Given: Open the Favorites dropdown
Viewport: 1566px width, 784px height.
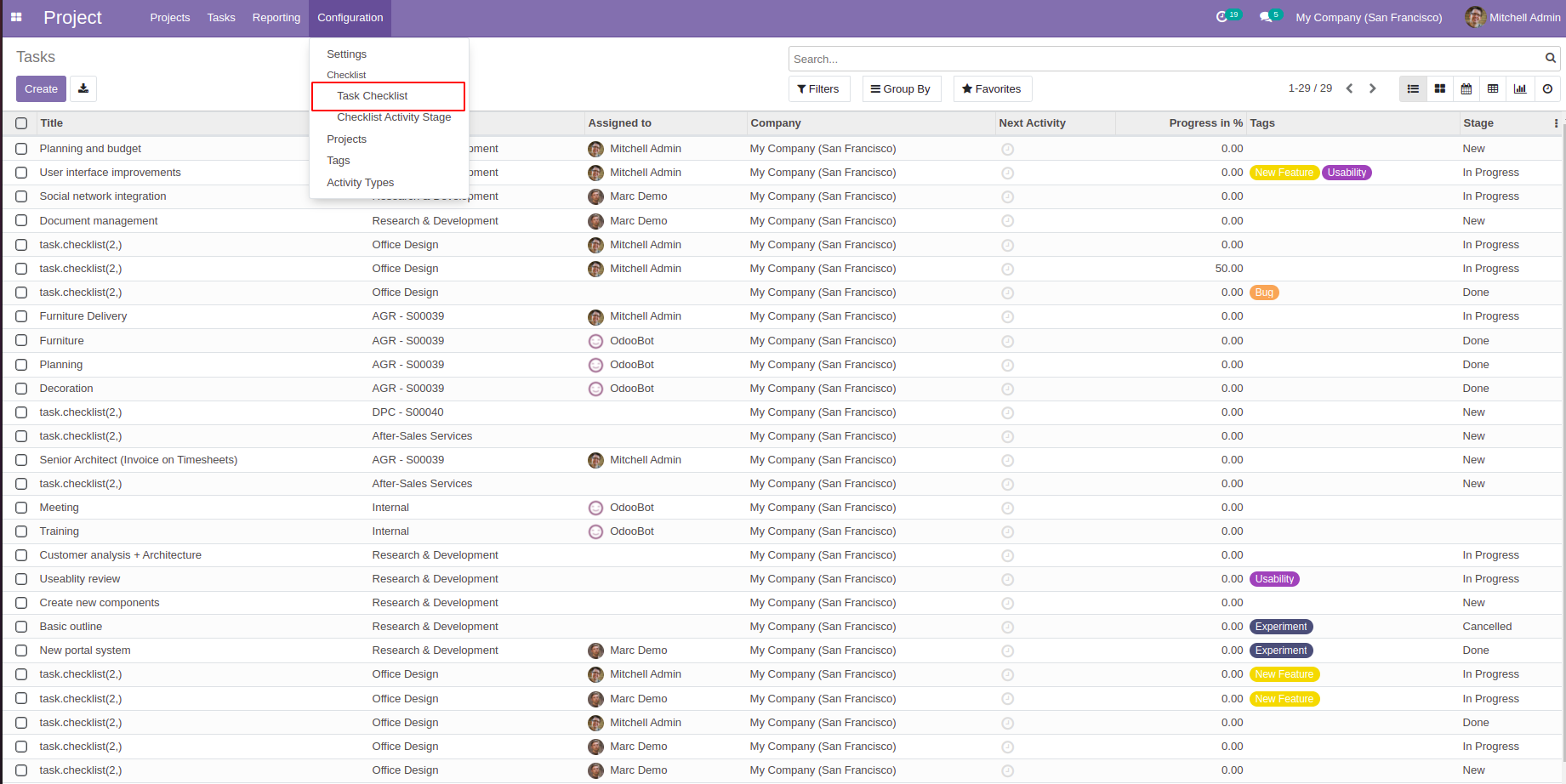Looking at the screenshot, I should (992, 88).
